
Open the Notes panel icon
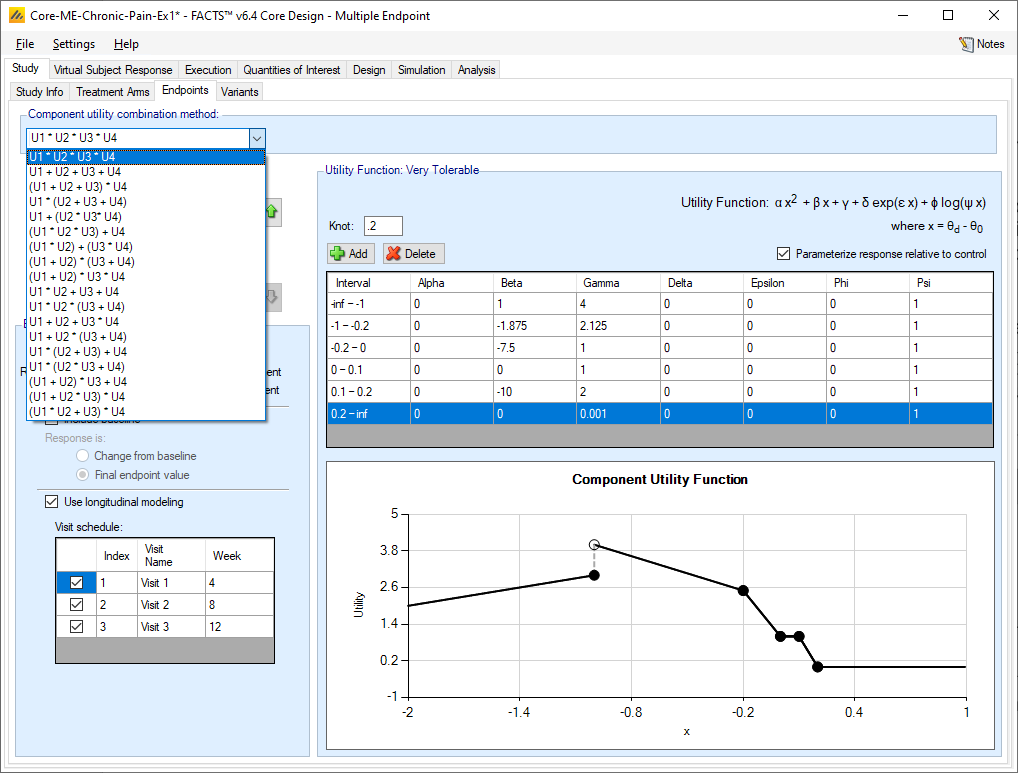966,44
